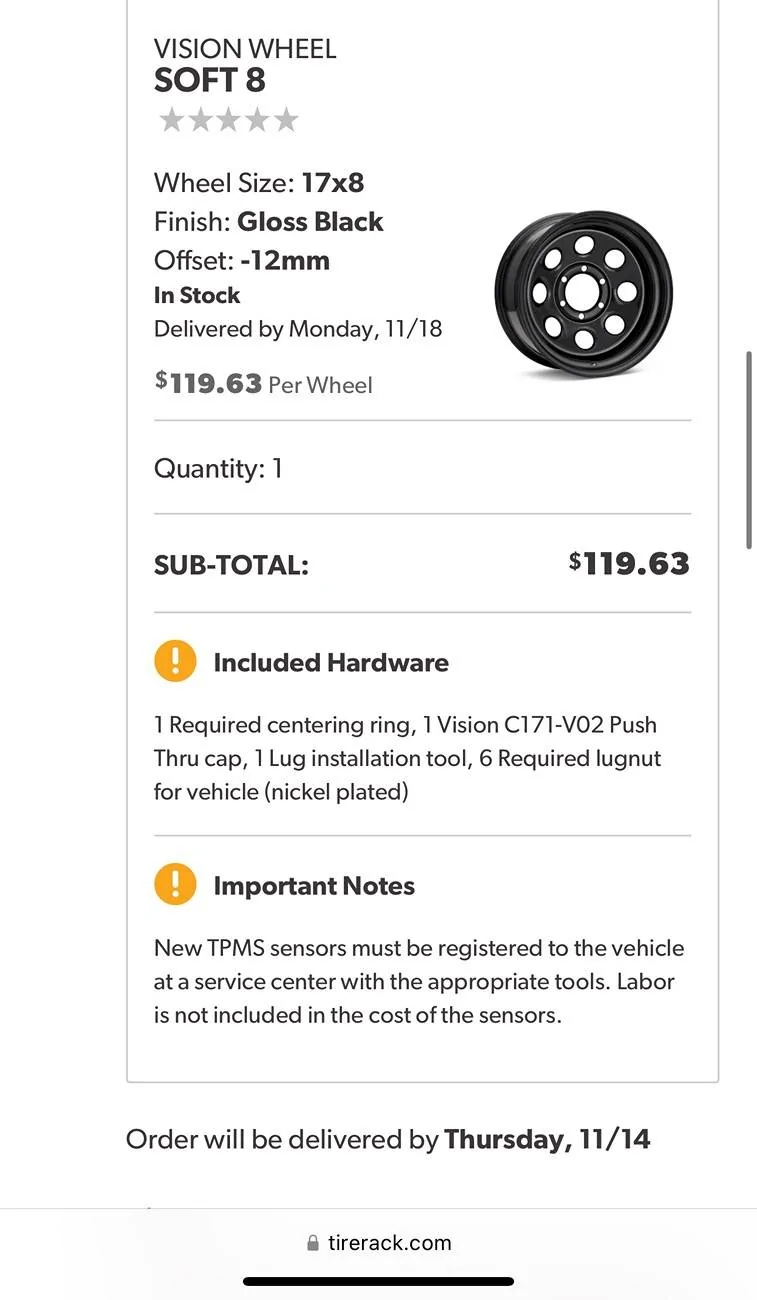Click the Important Notes heading

[x=314, y=886]
